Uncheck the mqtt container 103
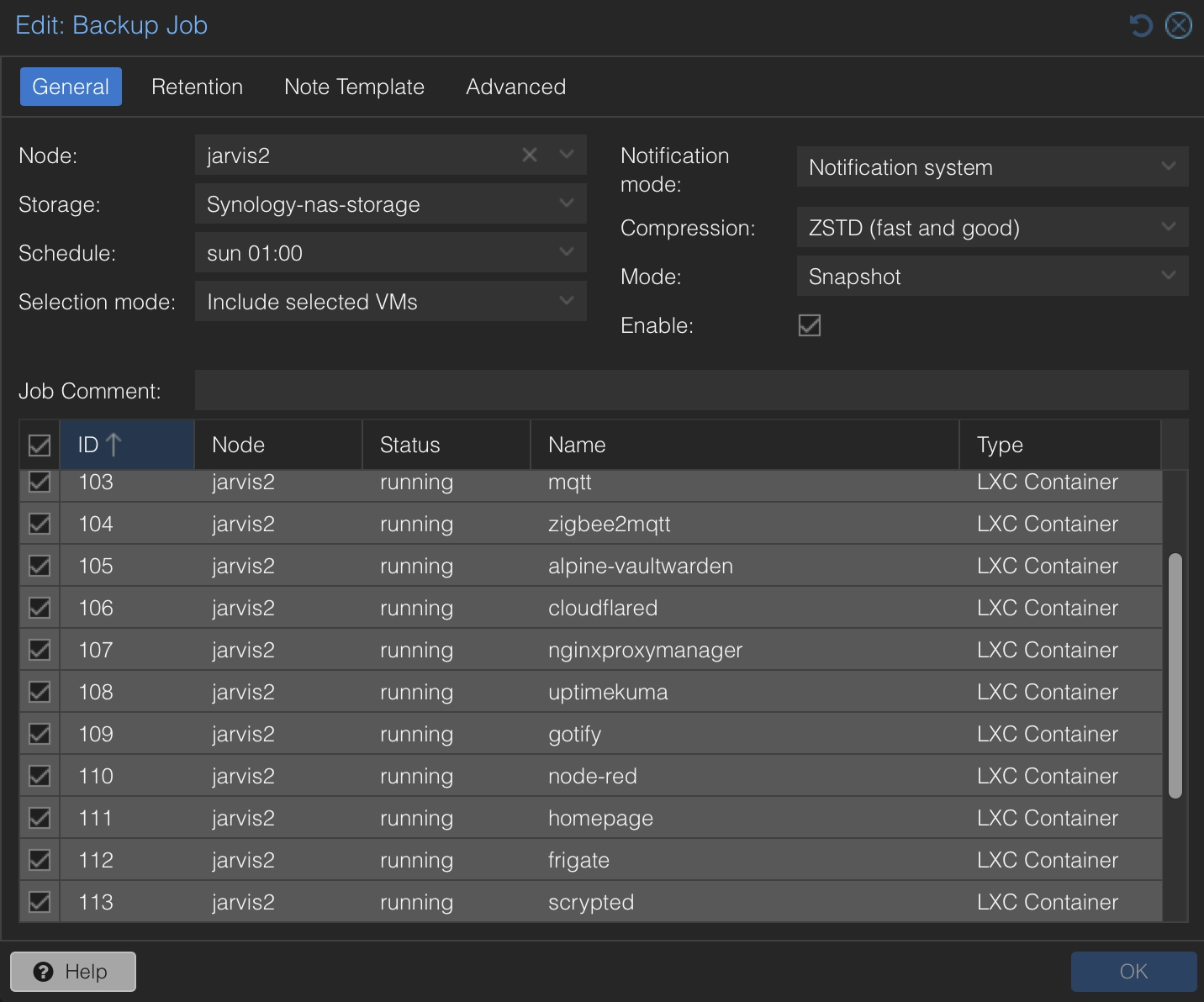Screen dimensions: 1204x1002 click(39, 482)
